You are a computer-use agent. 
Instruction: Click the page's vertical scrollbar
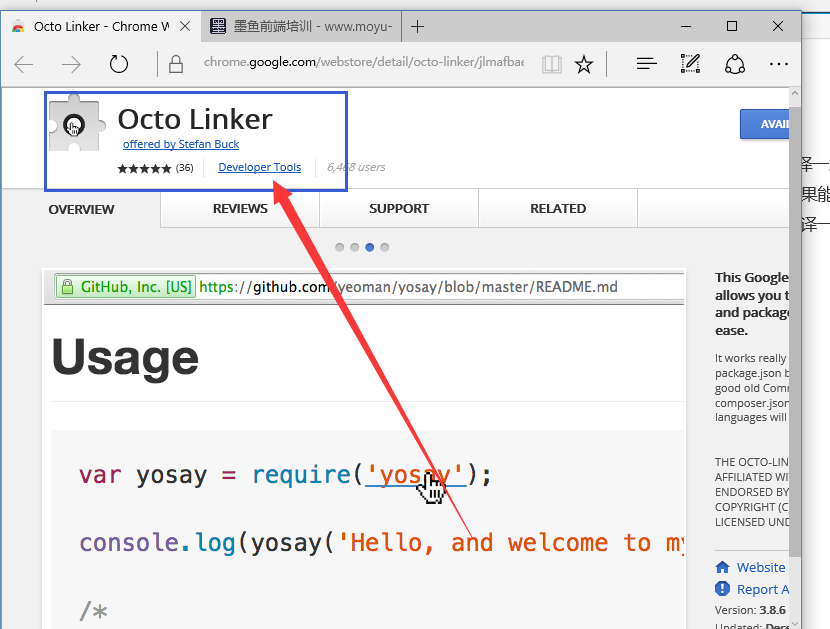[x=795, y=350]
